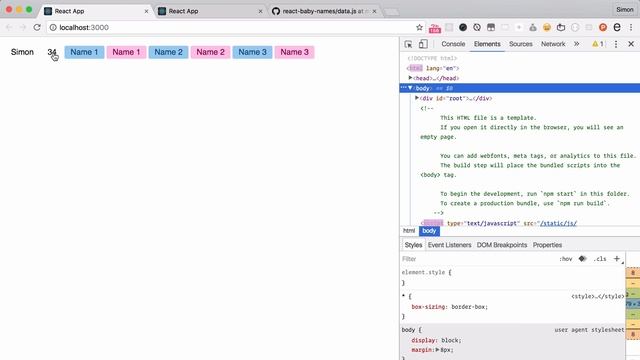
Task: Click the pink Name 2 tag
Action: pyautogui.click(x=210, y=52)
